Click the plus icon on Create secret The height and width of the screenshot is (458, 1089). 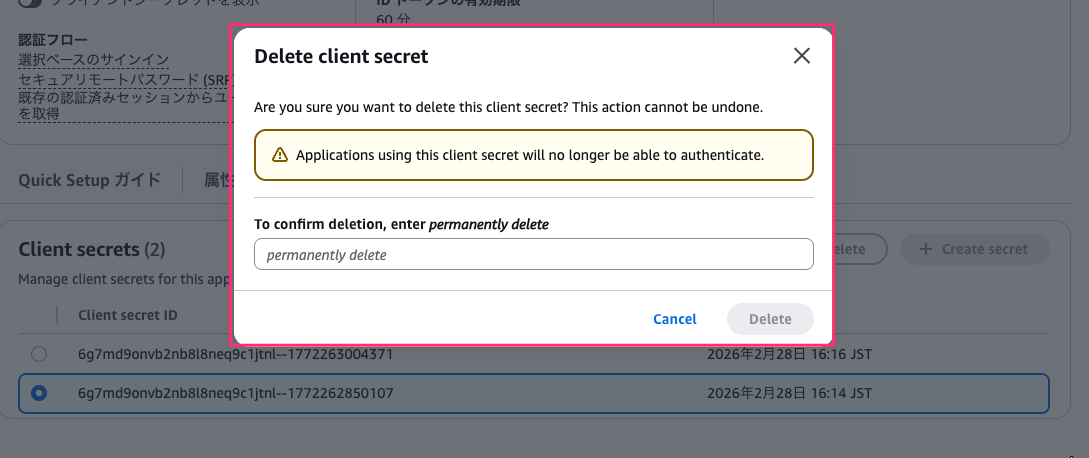click(x=925, y=249)
